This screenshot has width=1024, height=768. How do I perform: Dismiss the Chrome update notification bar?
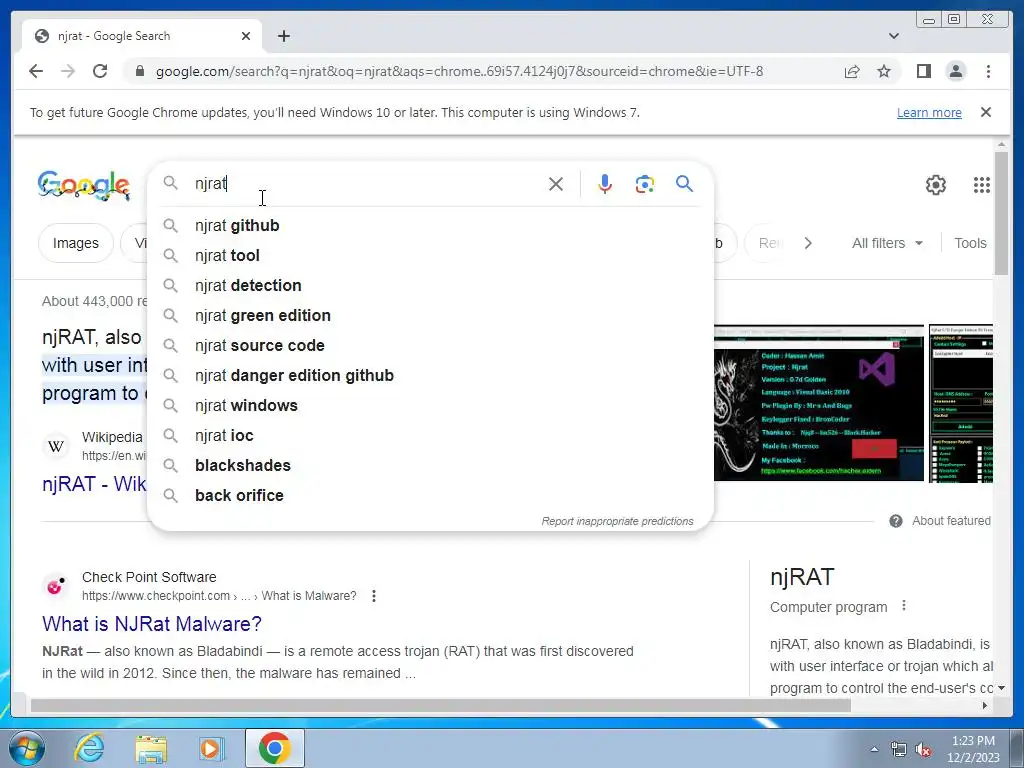[986, 112]
